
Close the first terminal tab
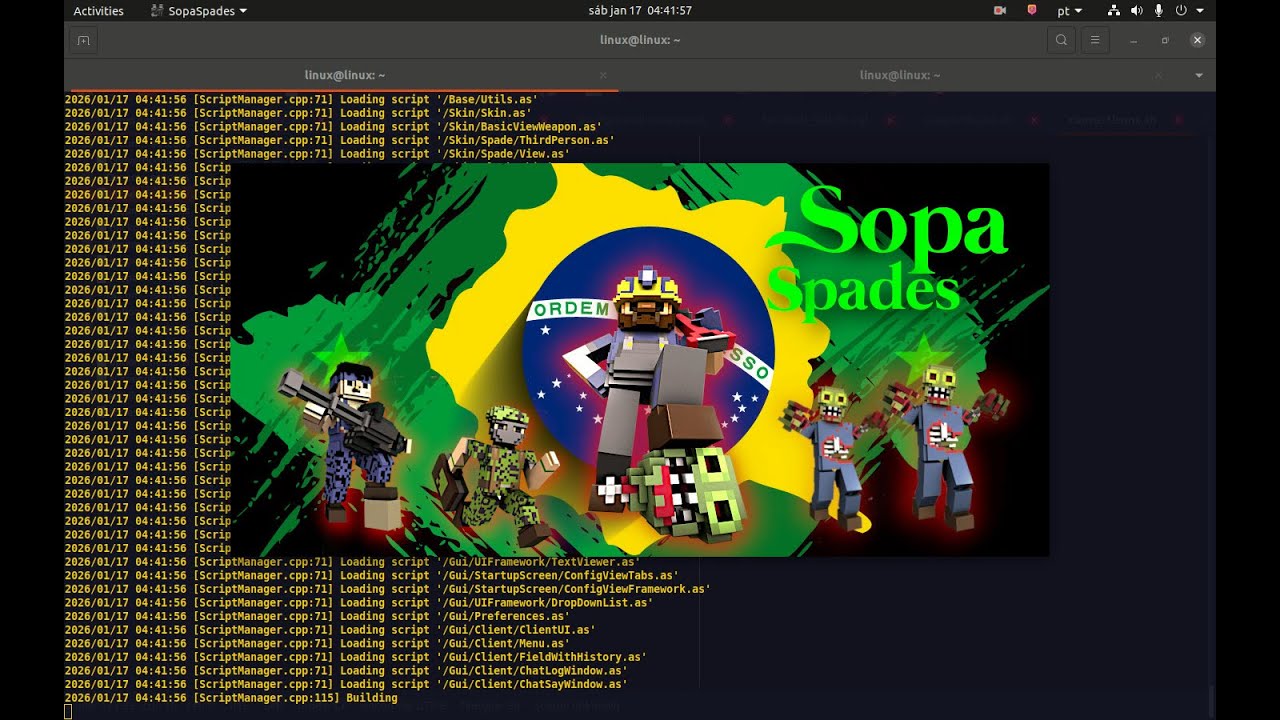(603, 75)
